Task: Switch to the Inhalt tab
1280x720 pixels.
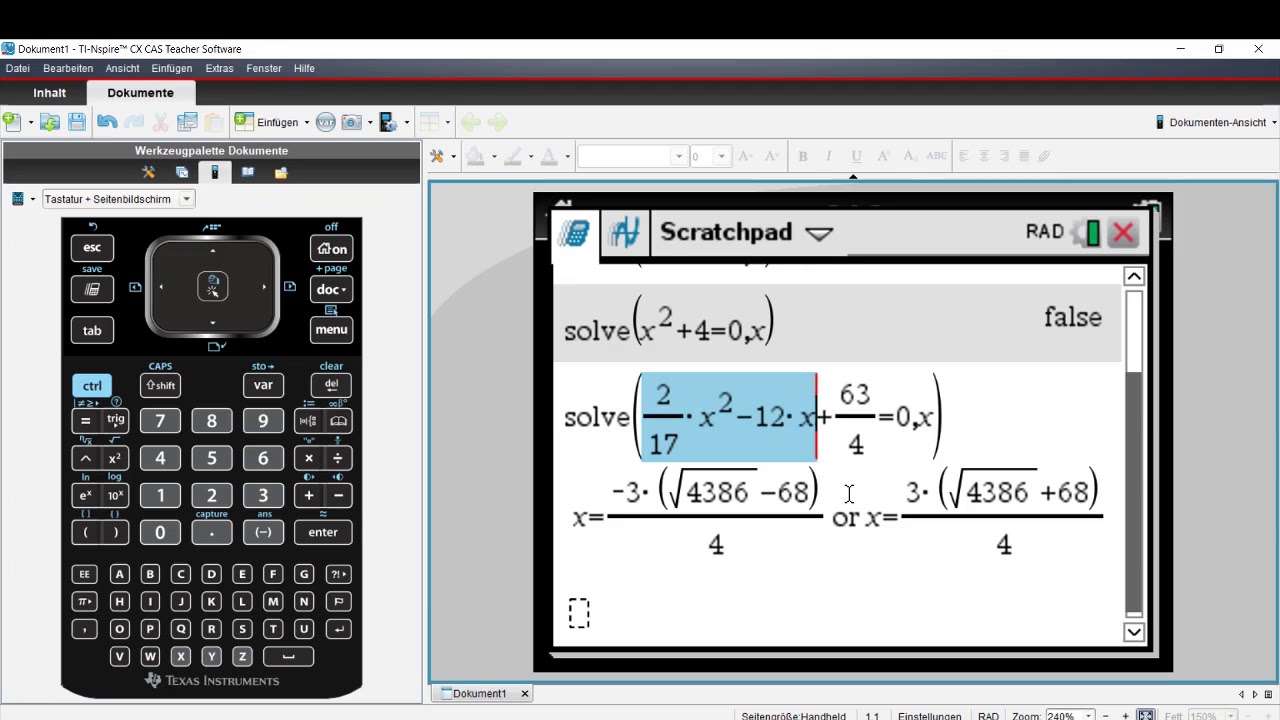Action: point(49,93)
